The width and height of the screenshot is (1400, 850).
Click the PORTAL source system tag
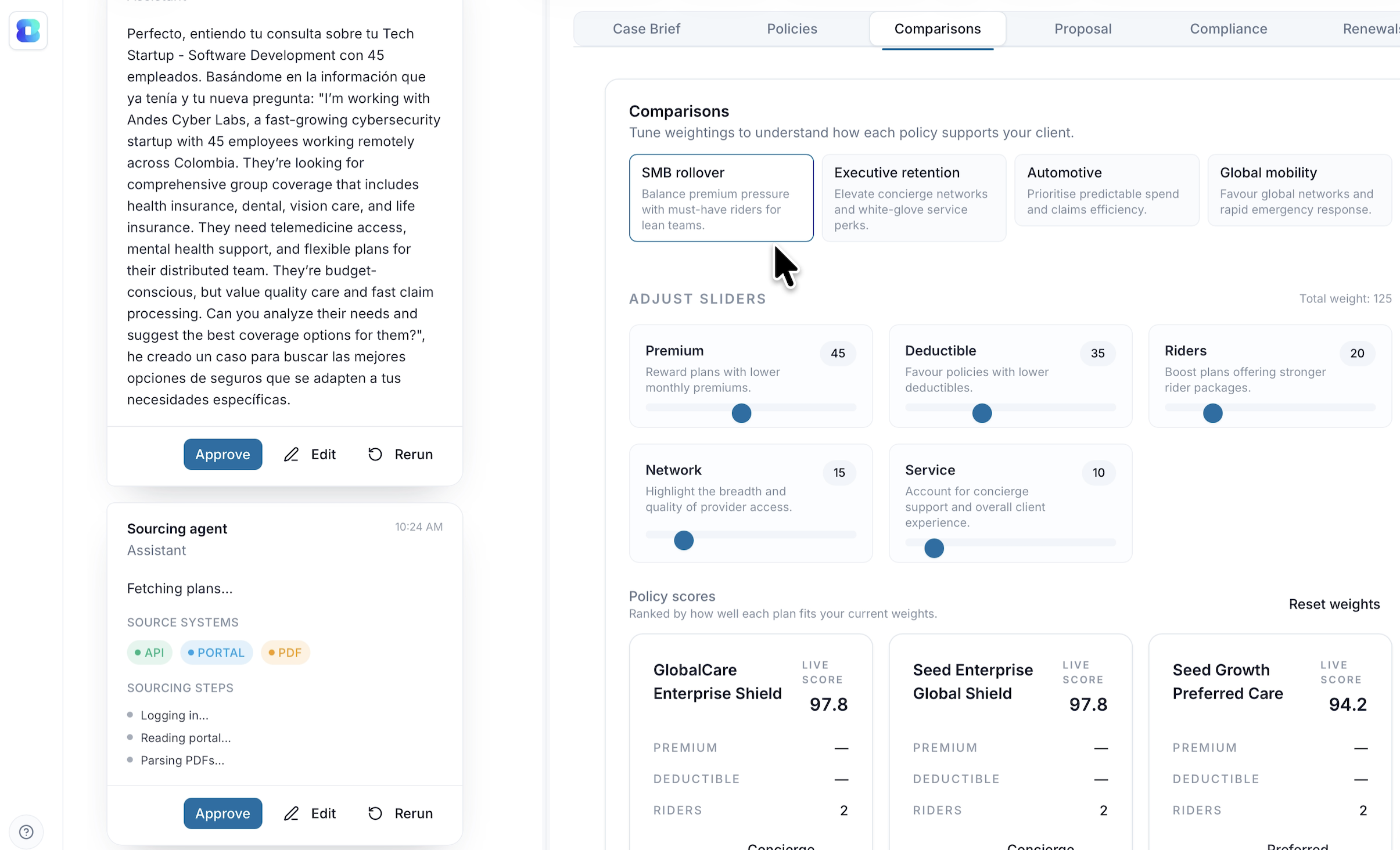(x=216, y=653)
